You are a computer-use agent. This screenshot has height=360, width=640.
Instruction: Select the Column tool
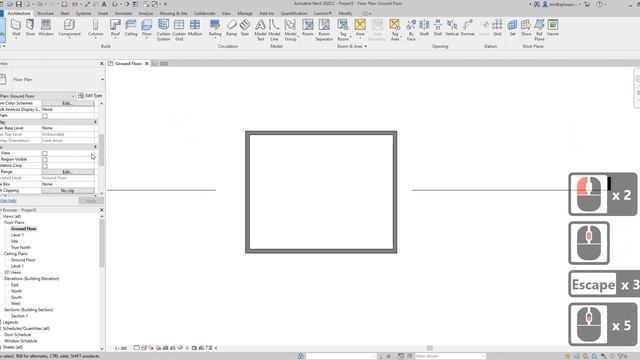(x=95, y=28)
